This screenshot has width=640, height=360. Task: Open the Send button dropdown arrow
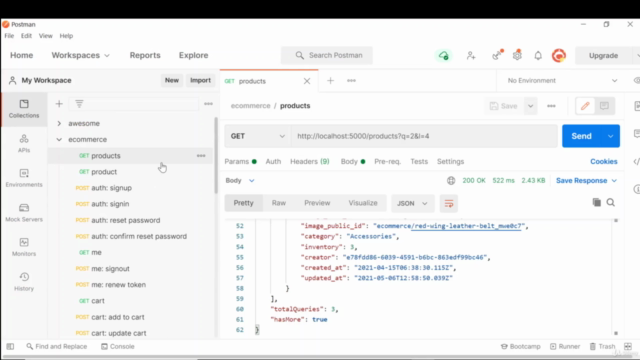tap(611, 136)
